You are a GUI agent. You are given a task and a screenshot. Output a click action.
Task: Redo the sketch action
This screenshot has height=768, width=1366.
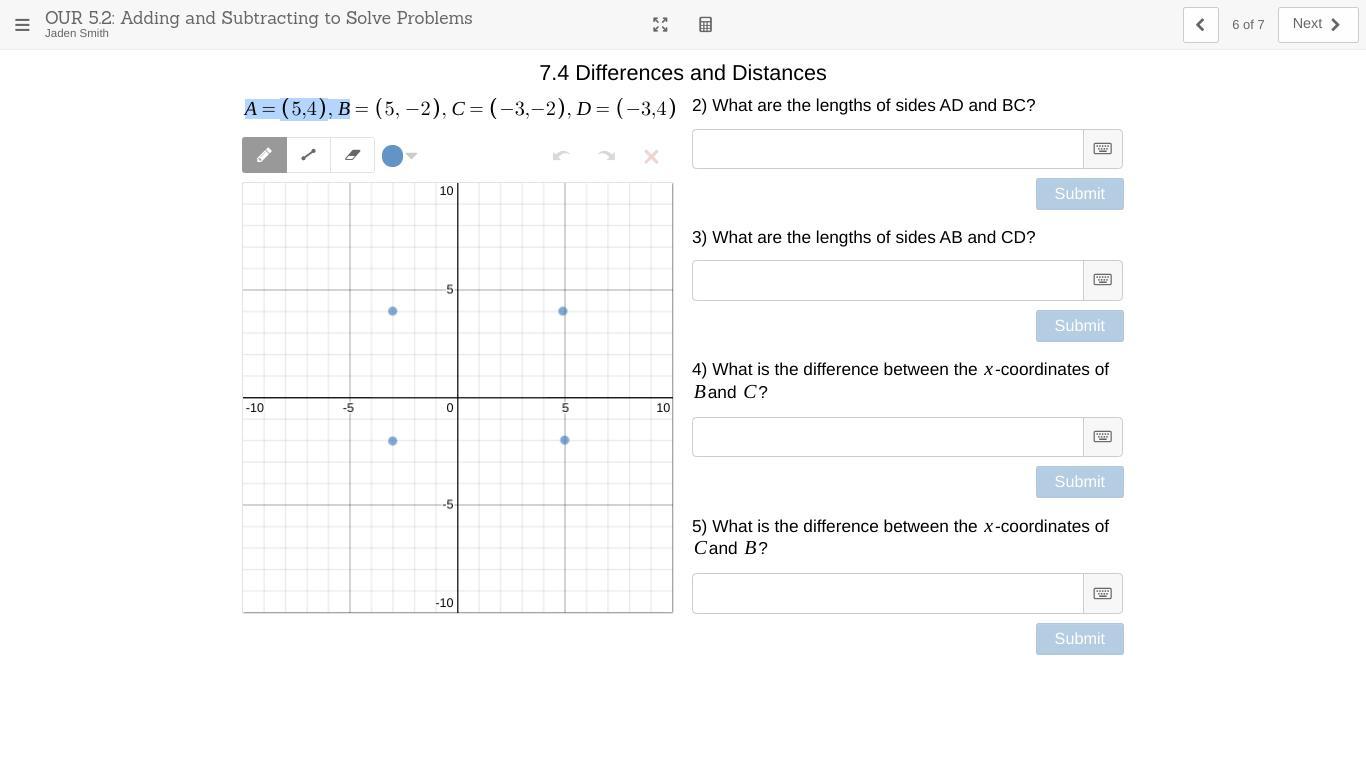606,156
